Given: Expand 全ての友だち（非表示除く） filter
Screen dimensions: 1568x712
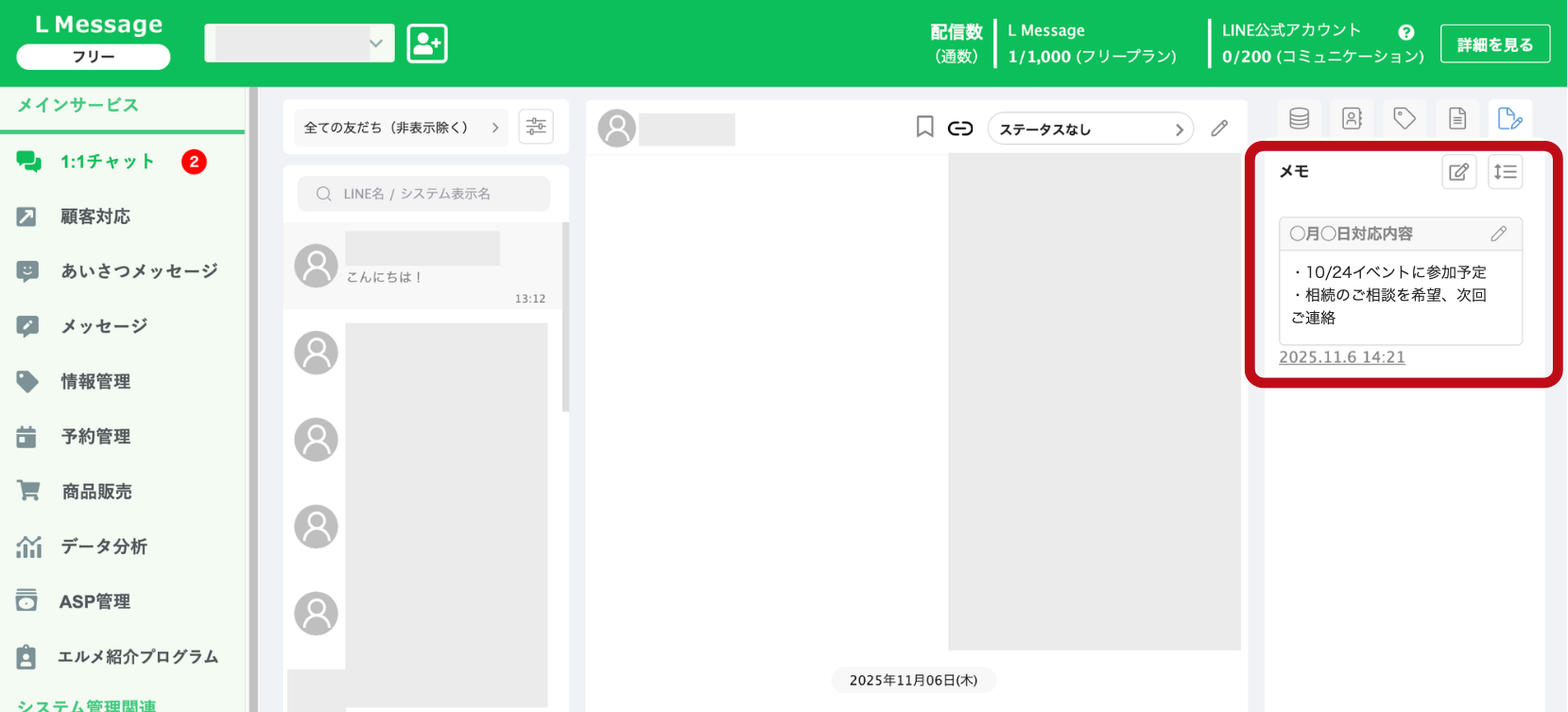Looking at the screenshot, I should click(x=401, y=128).
